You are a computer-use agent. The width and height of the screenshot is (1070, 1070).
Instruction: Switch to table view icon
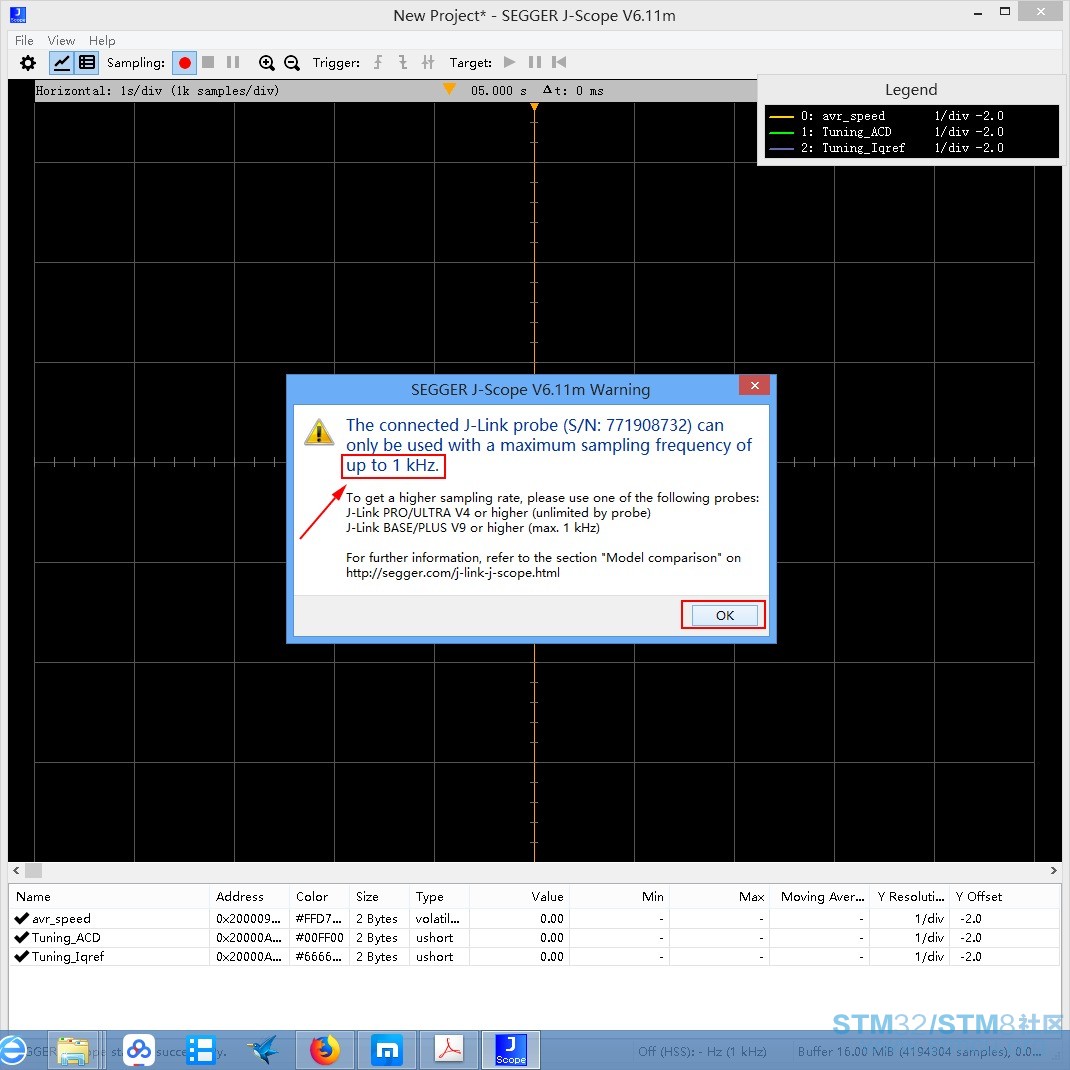click(x=87, y=63)
